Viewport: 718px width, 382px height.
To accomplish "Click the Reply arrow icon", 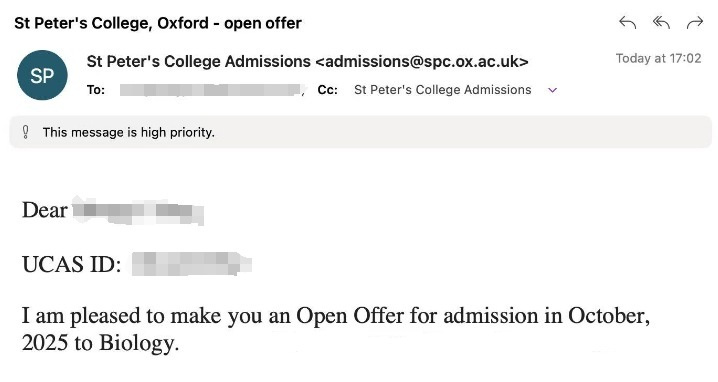I will [627, 22].
